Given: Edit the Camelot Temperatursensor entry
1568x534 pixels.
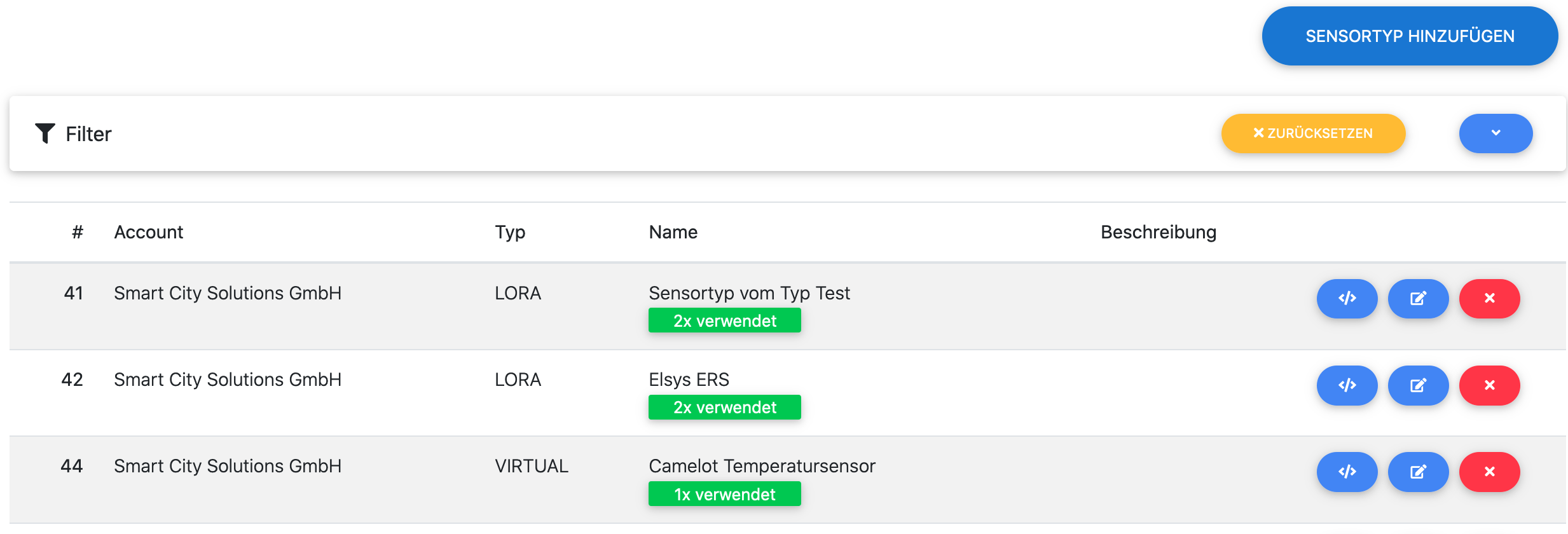Looking at the screenshot, I should (x=1418, y=472).
